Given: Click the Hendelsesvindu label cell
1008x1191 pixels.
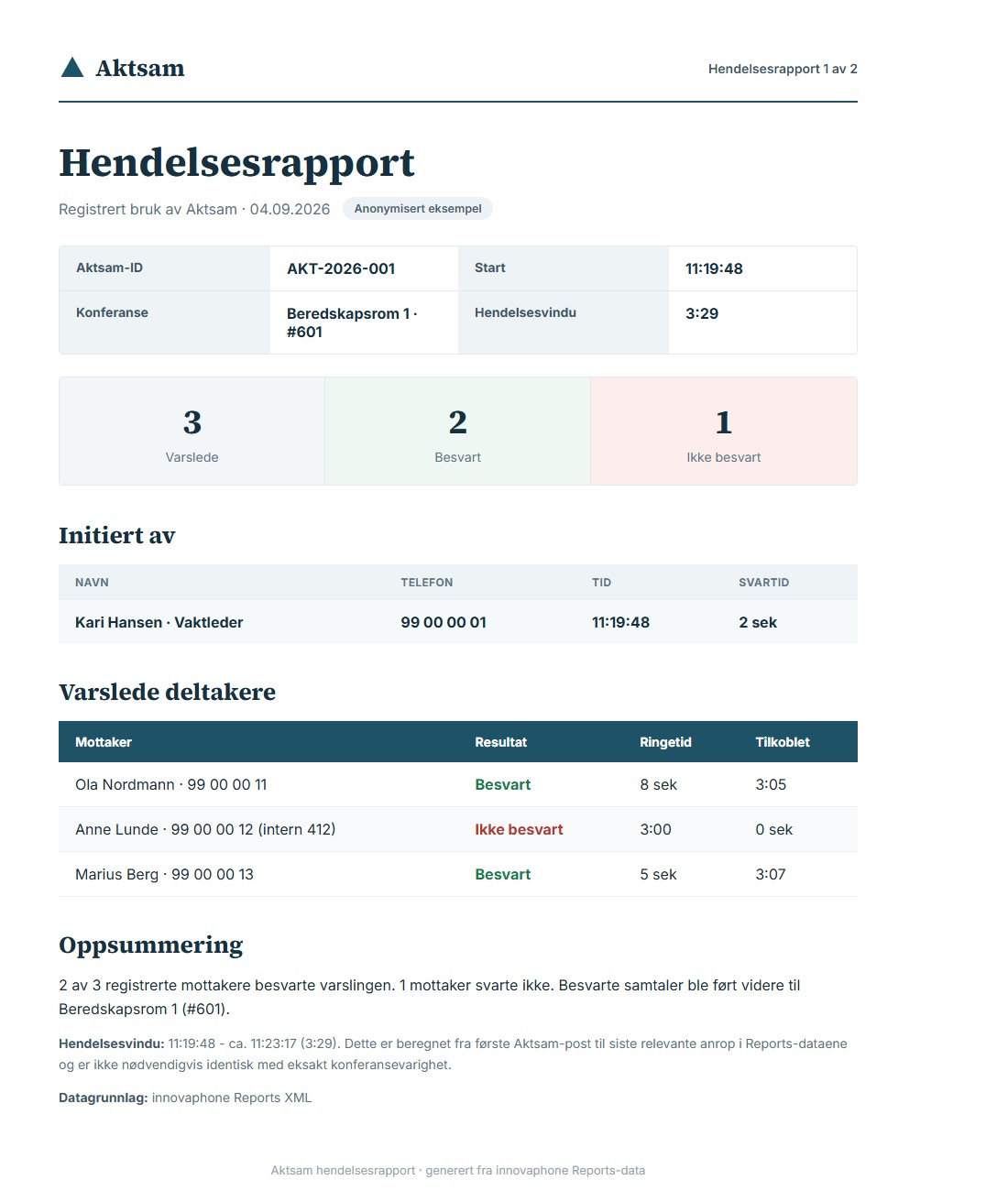Looking at the screenshot, I should pos(564,322).
